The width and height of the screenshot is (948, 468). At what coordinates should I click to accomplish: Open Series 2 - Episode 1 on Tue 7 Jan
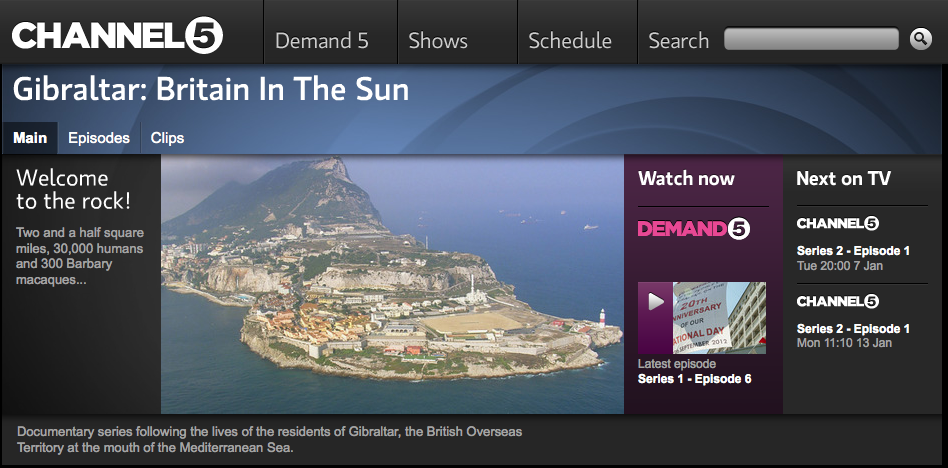pos(853,251)
